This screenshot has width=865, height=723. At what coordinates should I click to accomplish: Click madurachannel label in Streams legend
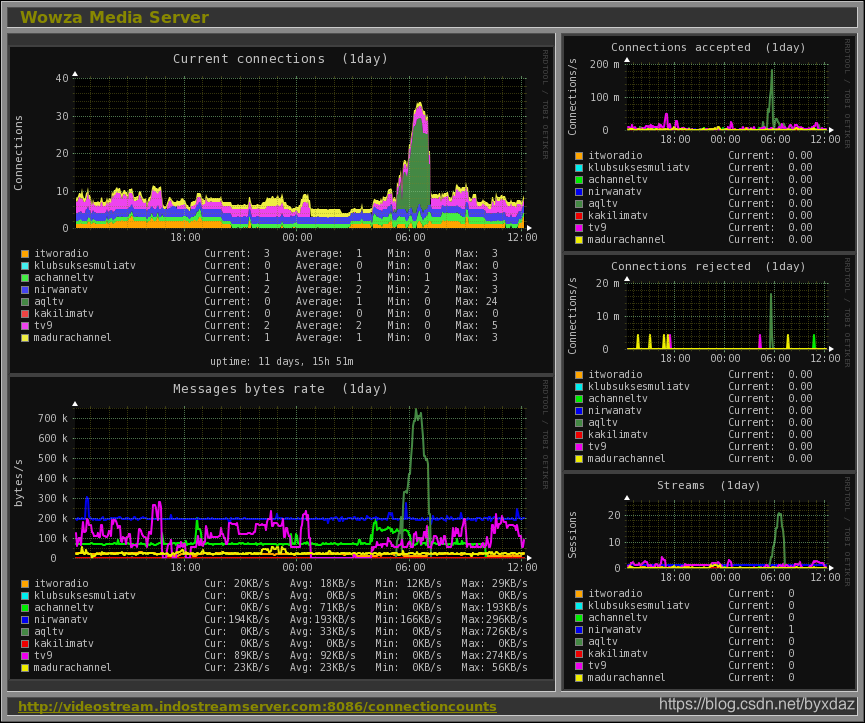coord(626,678)
